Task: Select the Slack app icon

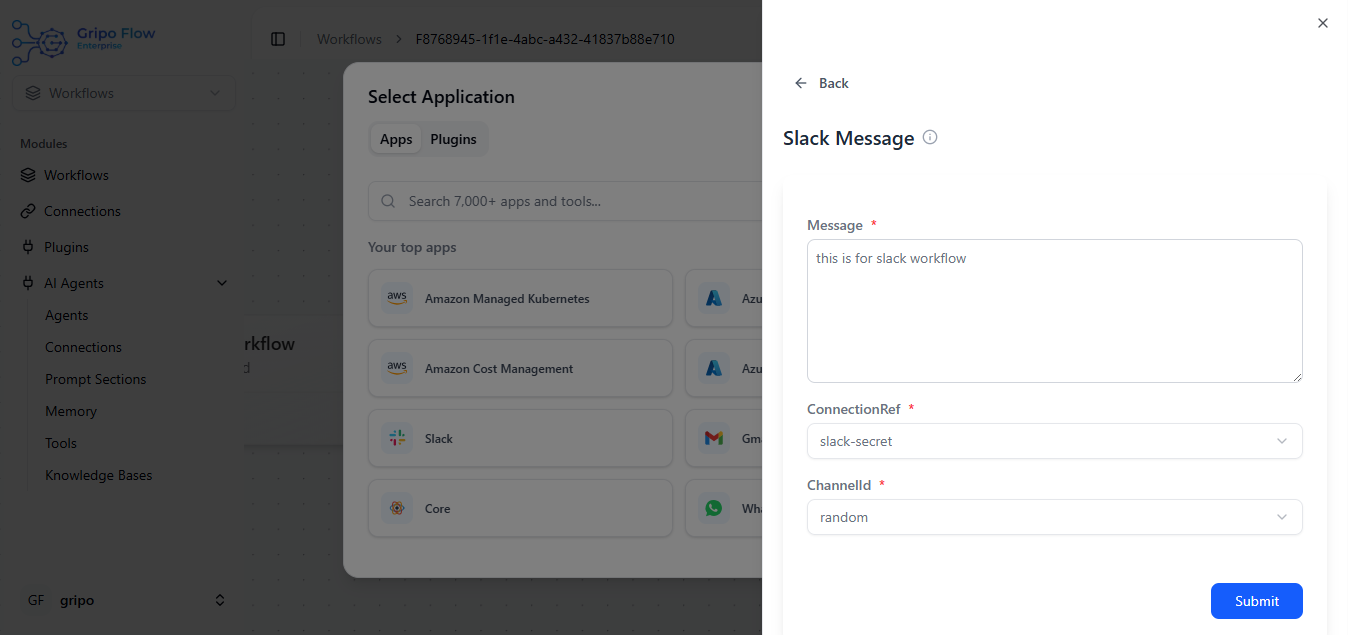Action: [397, 438]
